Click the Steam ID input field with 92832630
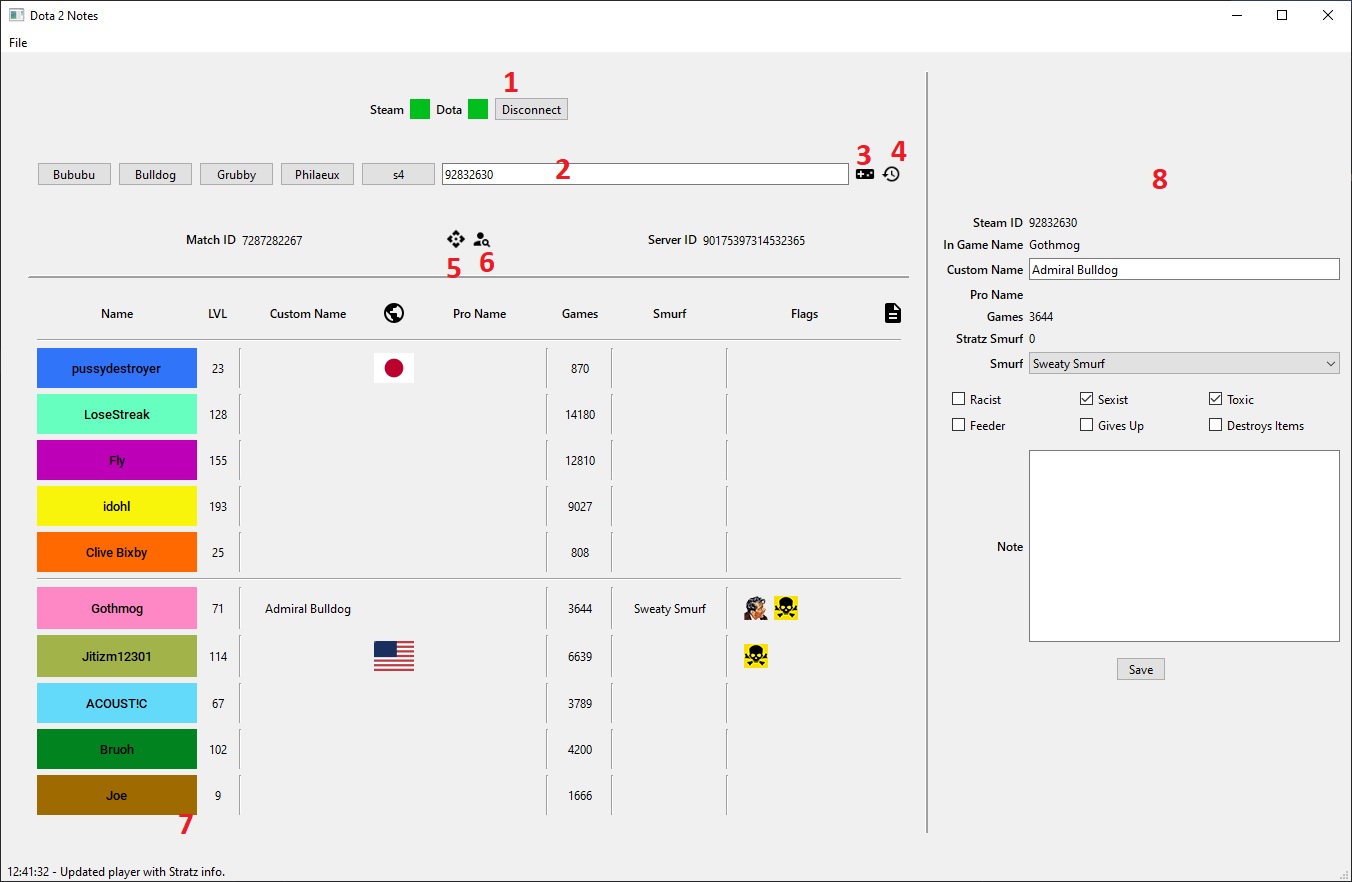Viewport: 1352px width, 882px height. pyautogui.click(x=645, y=174)
